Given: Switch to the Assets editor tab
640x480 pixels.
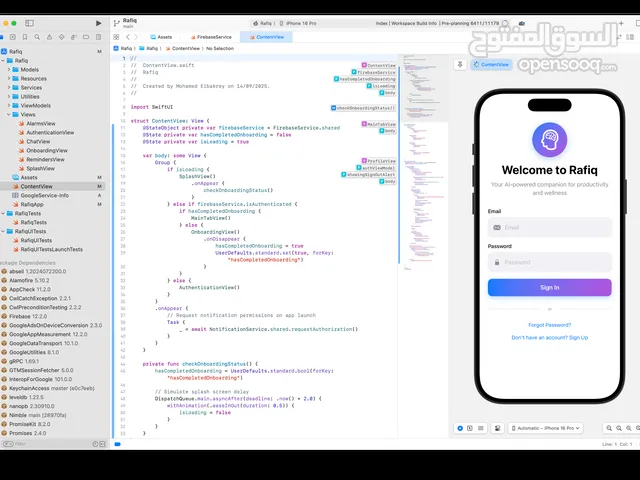Looking at the screenshot, I should (x=161, y=37).
